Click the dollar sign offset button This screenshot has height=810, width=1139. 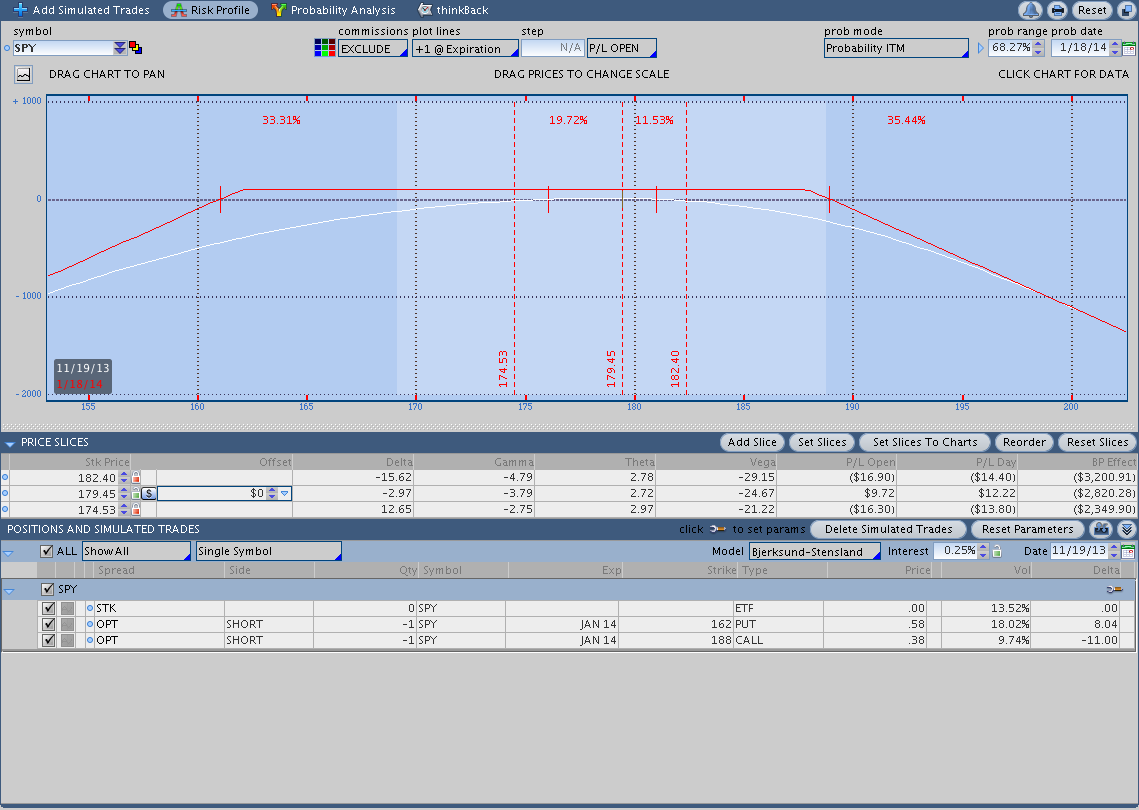(x=149, y=493)
